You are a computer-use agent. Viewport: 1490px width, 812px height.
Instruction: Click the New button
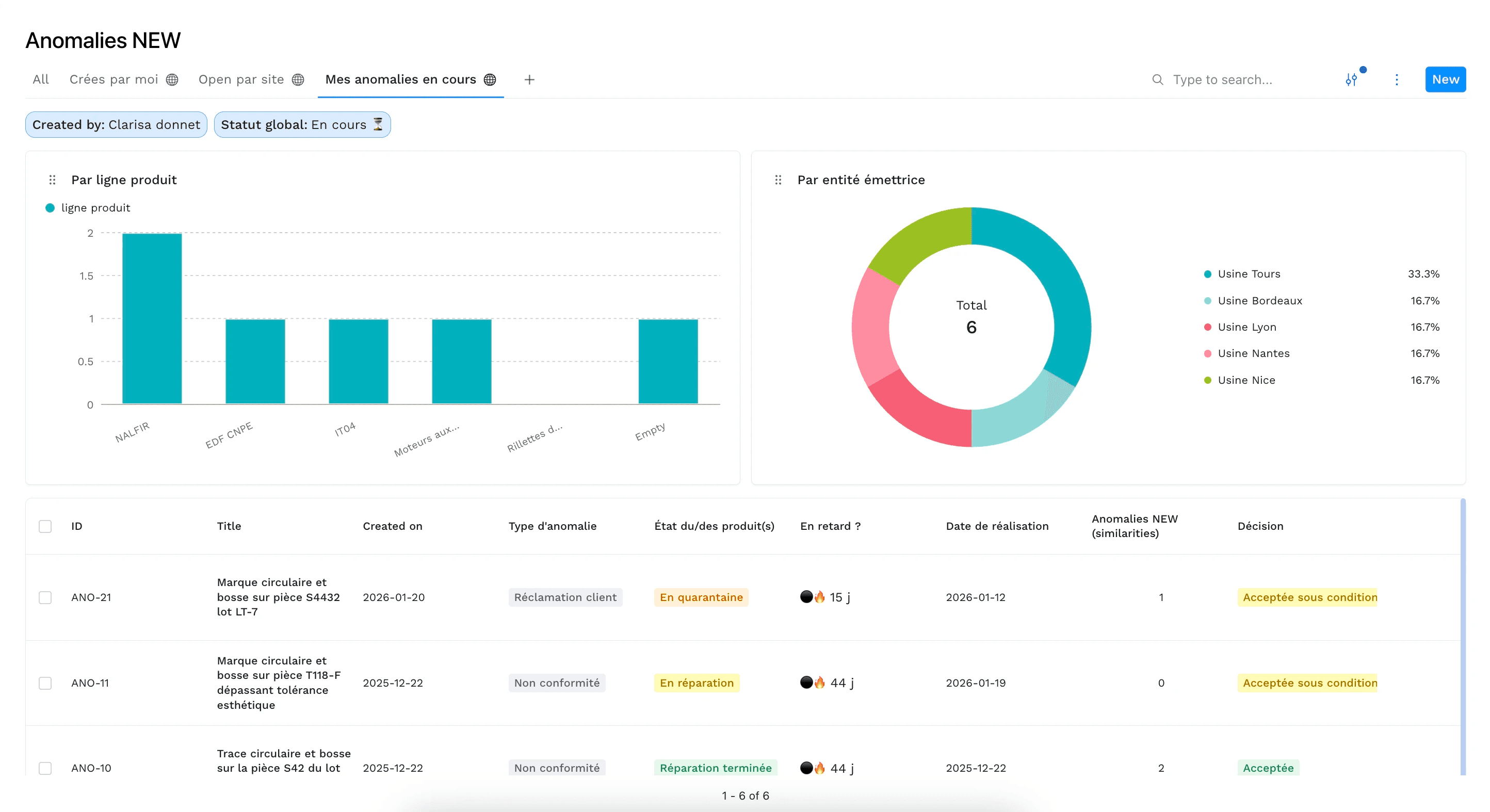coord(1445,79)
